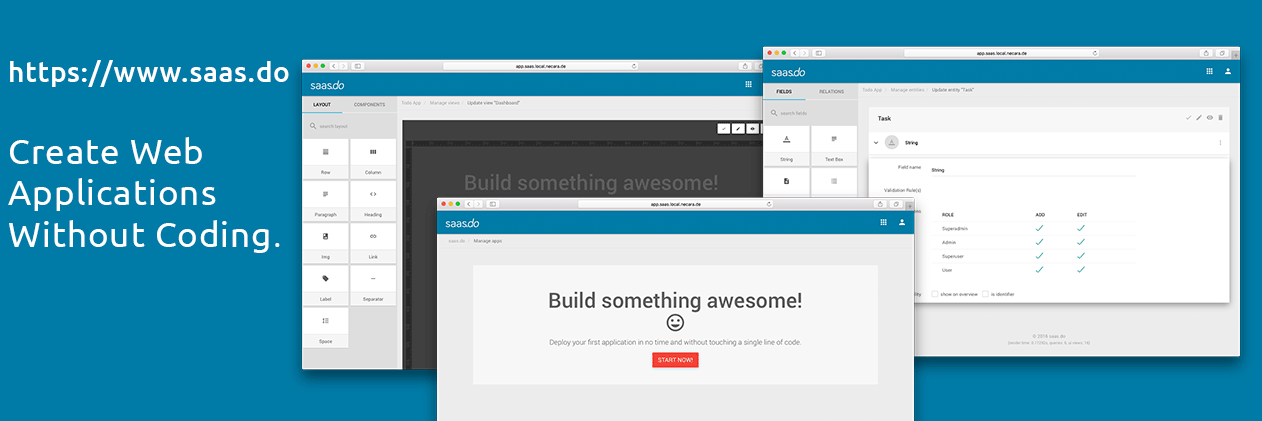Pick the Link layout tile
Viewport: 1262px width, 421px height.
point(373,243)
